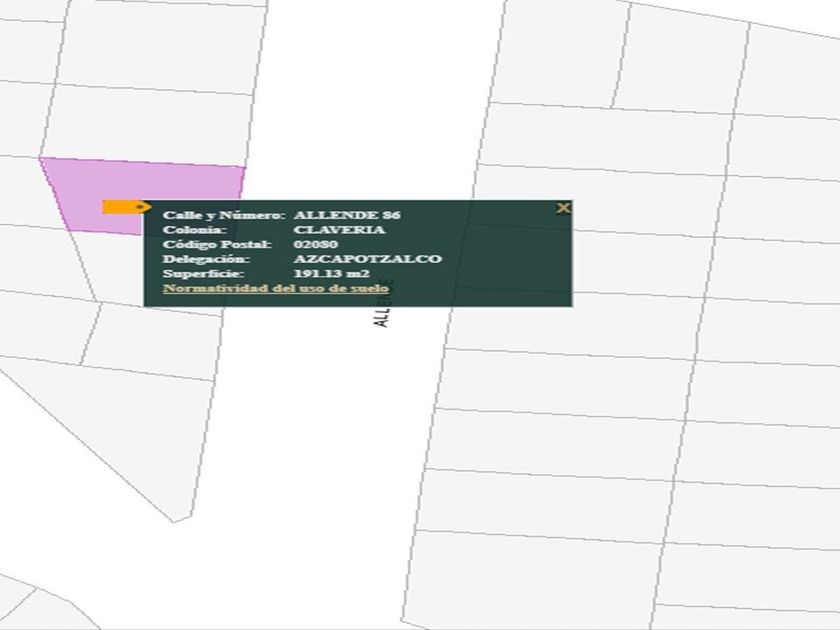Click the Superficie label
Screen dimensions: 840x630
204,274
